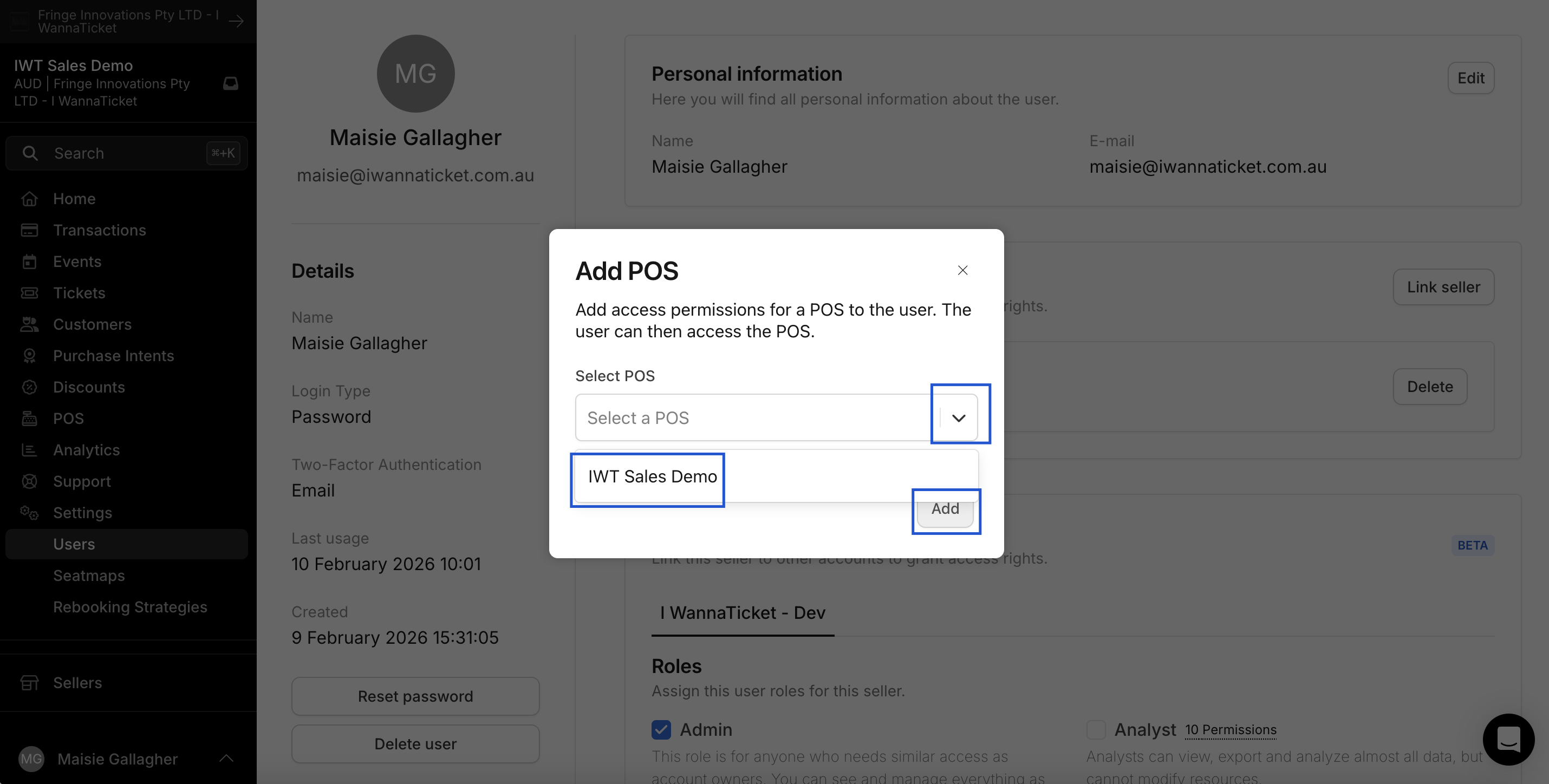The image size is (1549, 784).
Task: Open Transactions via its card icon
Action: [29, 230]
